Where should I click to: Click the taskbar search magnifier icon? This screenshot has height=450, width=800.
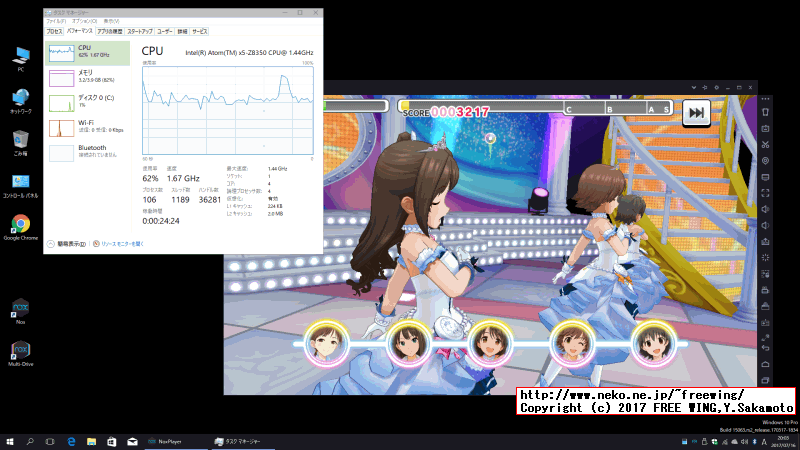point(30,442)
